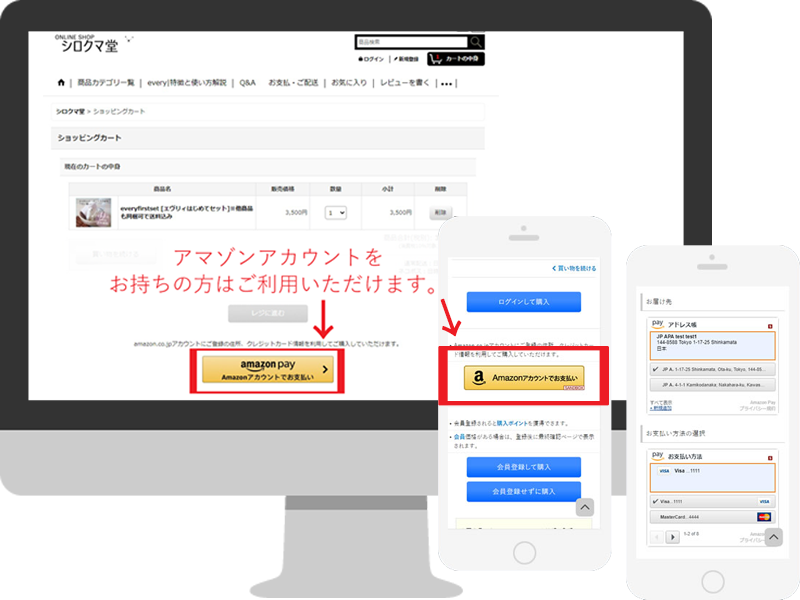
Task: Tap the 会員登録して購入 button
Action: (x=524, y=467)
